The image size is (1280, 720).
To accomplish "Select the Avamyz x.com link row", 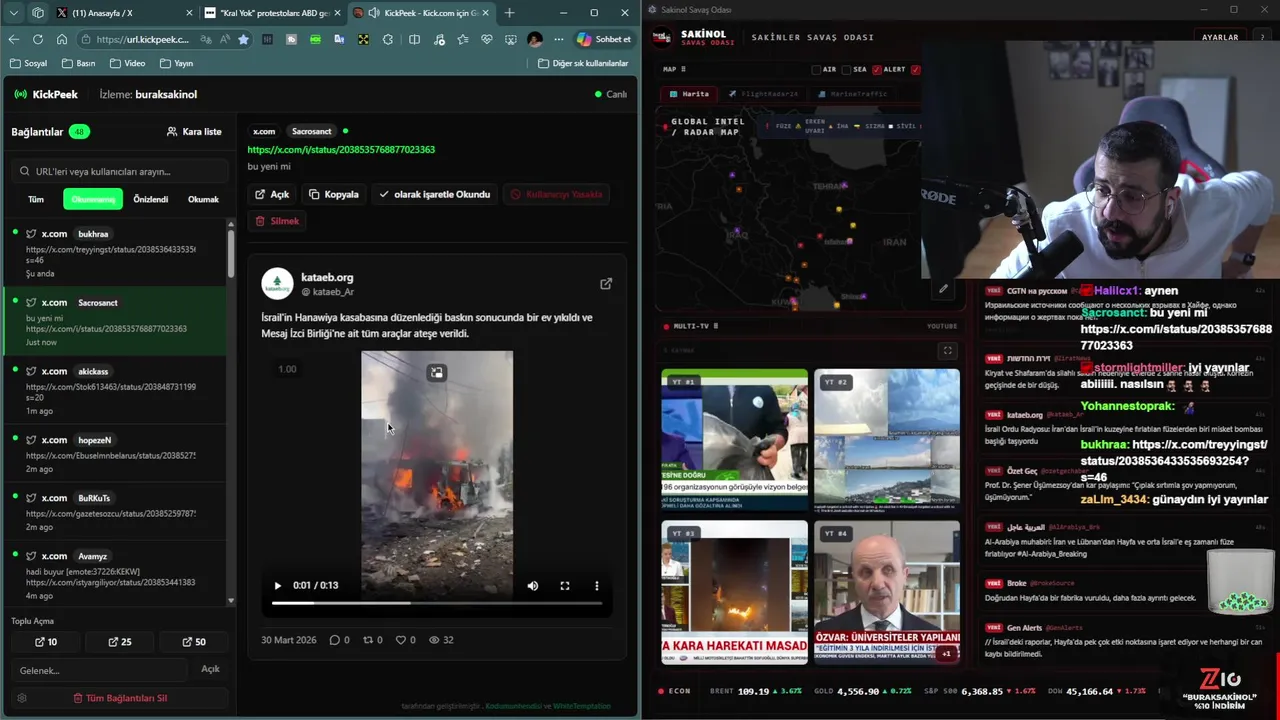I will click(114, 575).
